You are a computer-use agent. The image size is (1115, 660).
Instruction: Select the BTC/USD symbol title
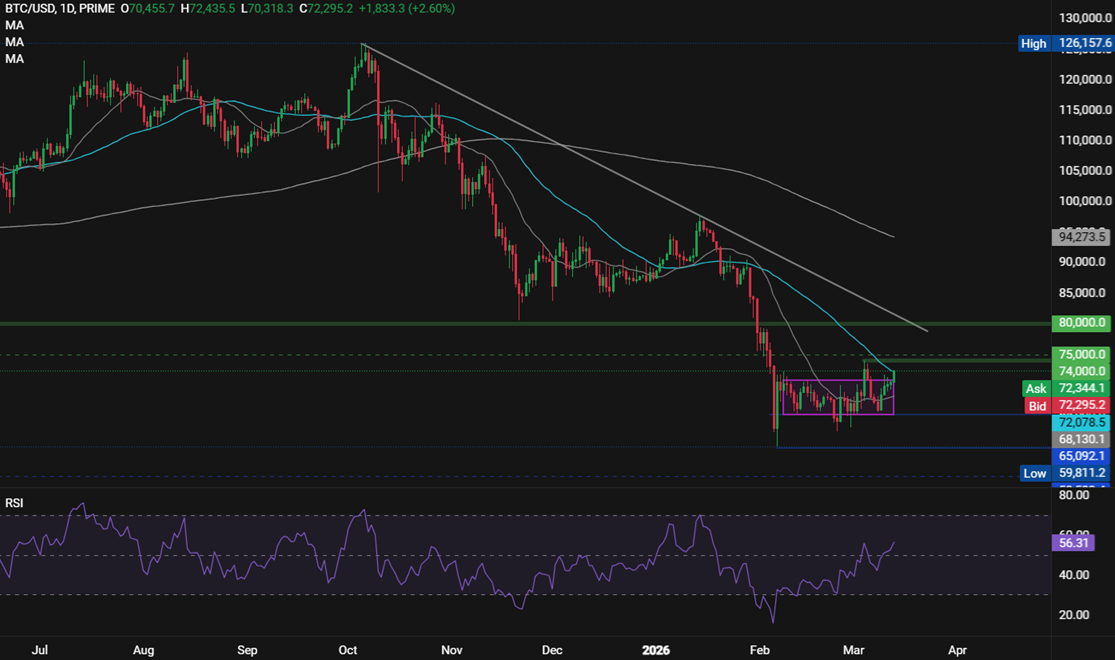[x=31, y=8]
